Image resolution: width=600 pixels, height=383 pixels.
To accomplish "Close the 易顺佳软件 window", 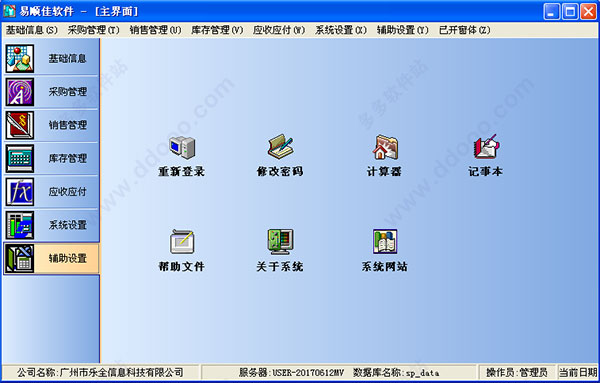I will (588, 11).
